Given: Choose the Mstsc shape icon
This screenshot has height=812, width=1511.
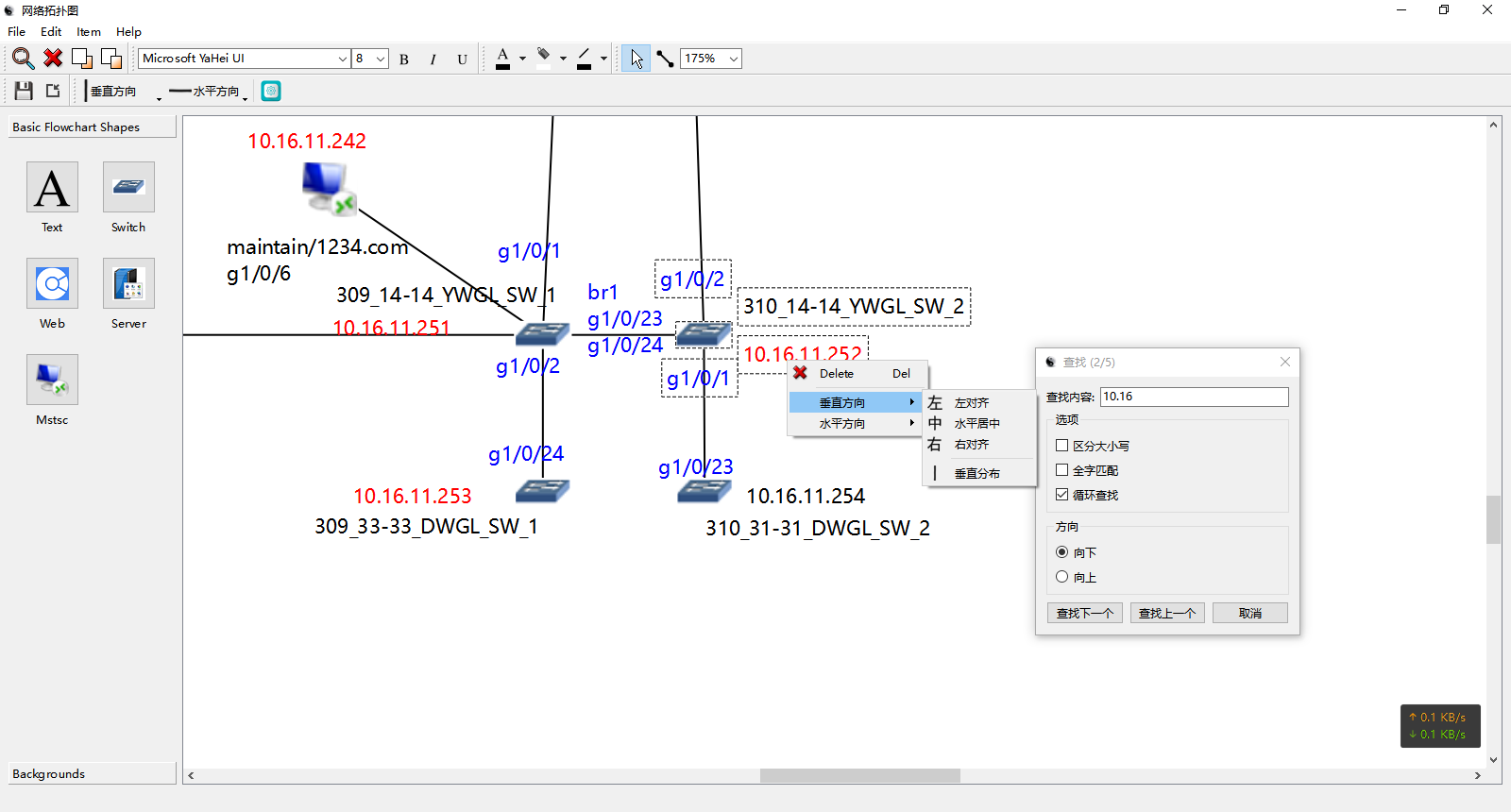Looking at the screenshot, I should point(52,380).
